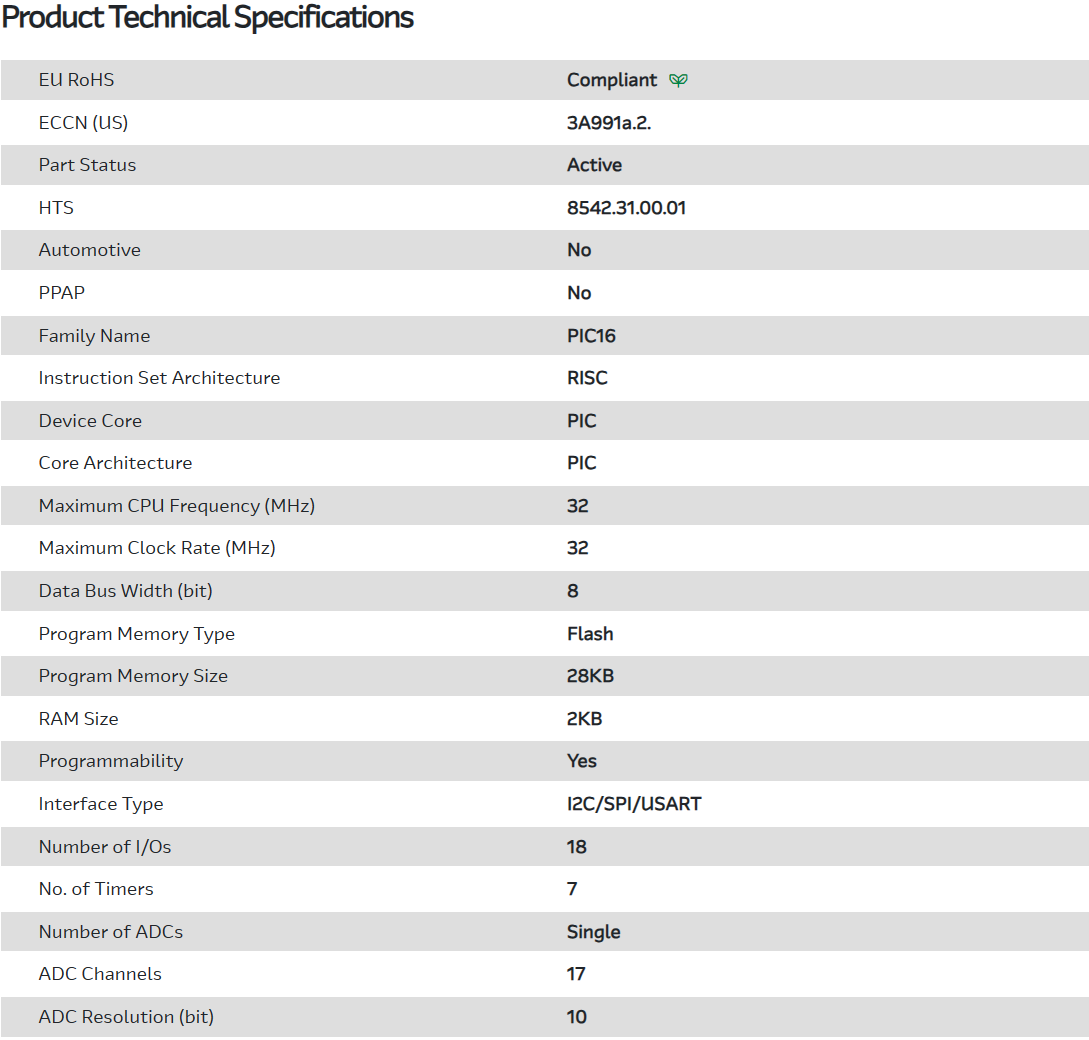1089x1040 pixels.
Task: Click the Data Bus Width (bit) label
Action: [125, 591]
